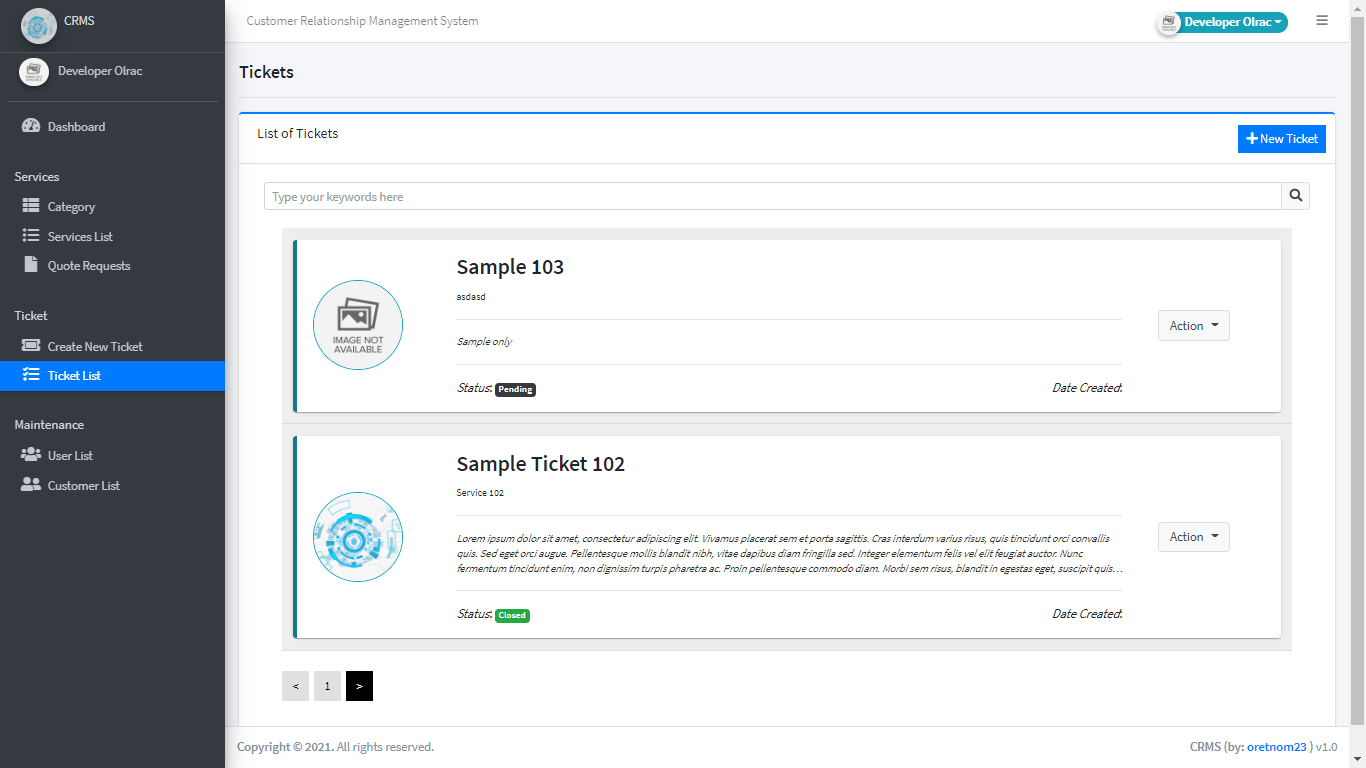Select Create New Ticket in sidebar

click(x=112, y=347)
